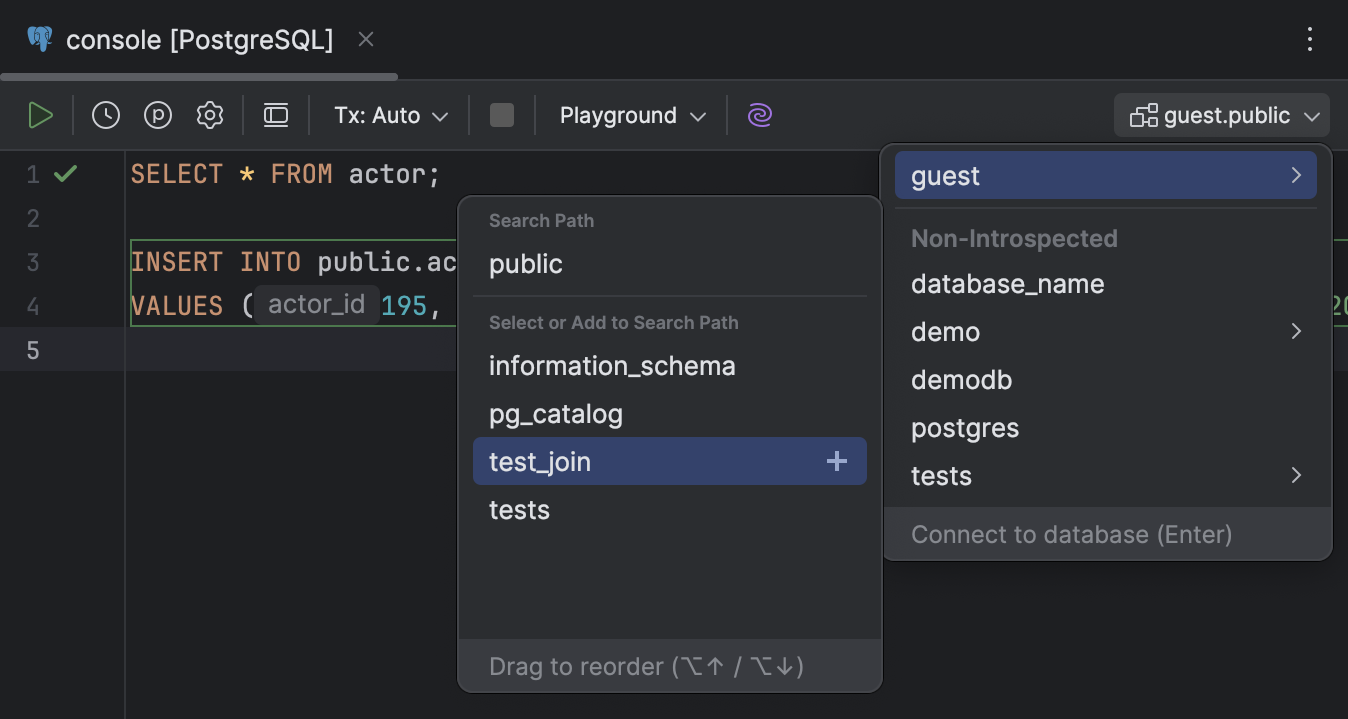This screenshot has height=719, width=1348.
Task: Select postgres in the database list
Action: [964, 428]
